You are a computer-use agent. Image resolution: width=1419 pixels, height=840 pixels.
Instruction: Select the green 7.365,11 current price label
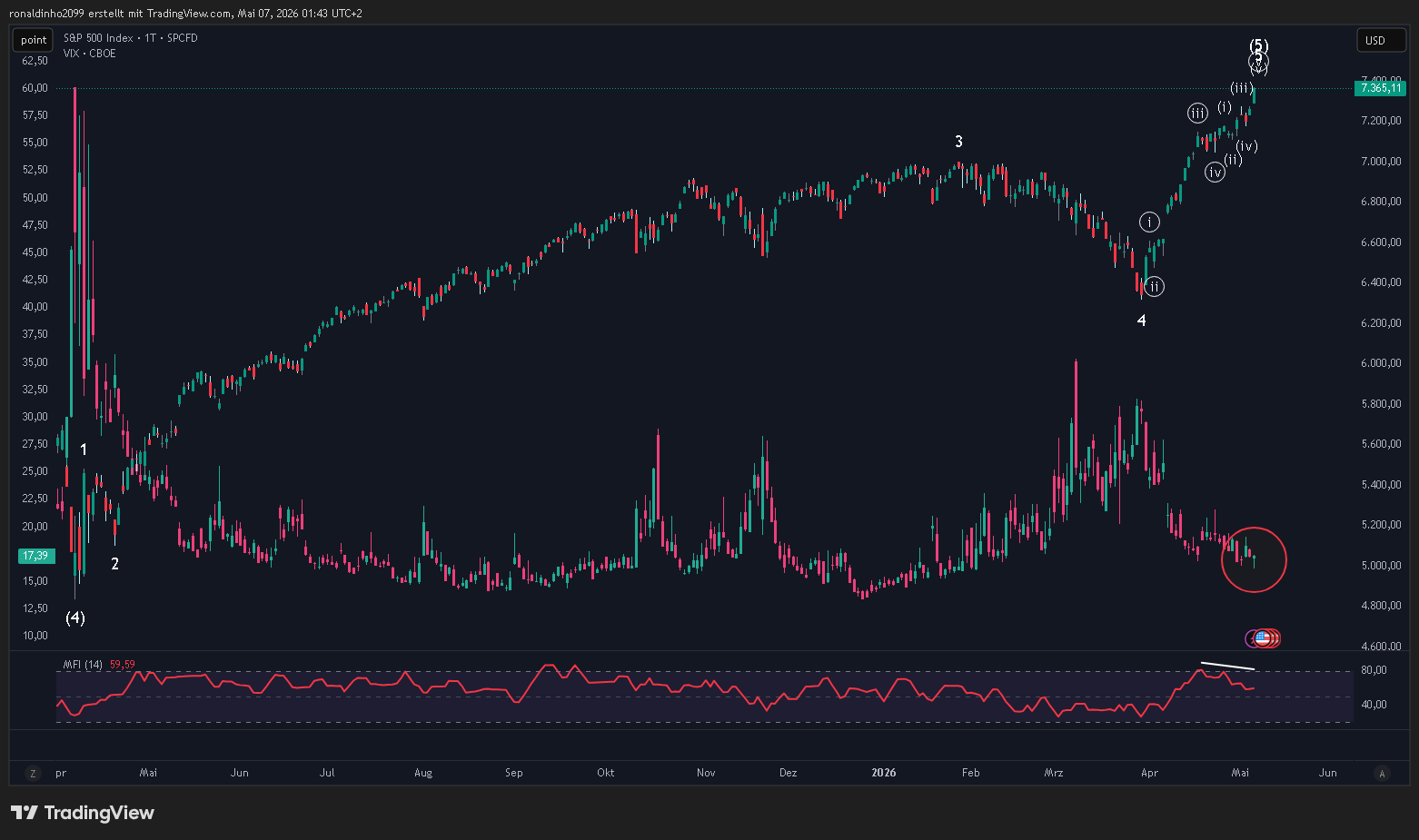coord(1379,88)
